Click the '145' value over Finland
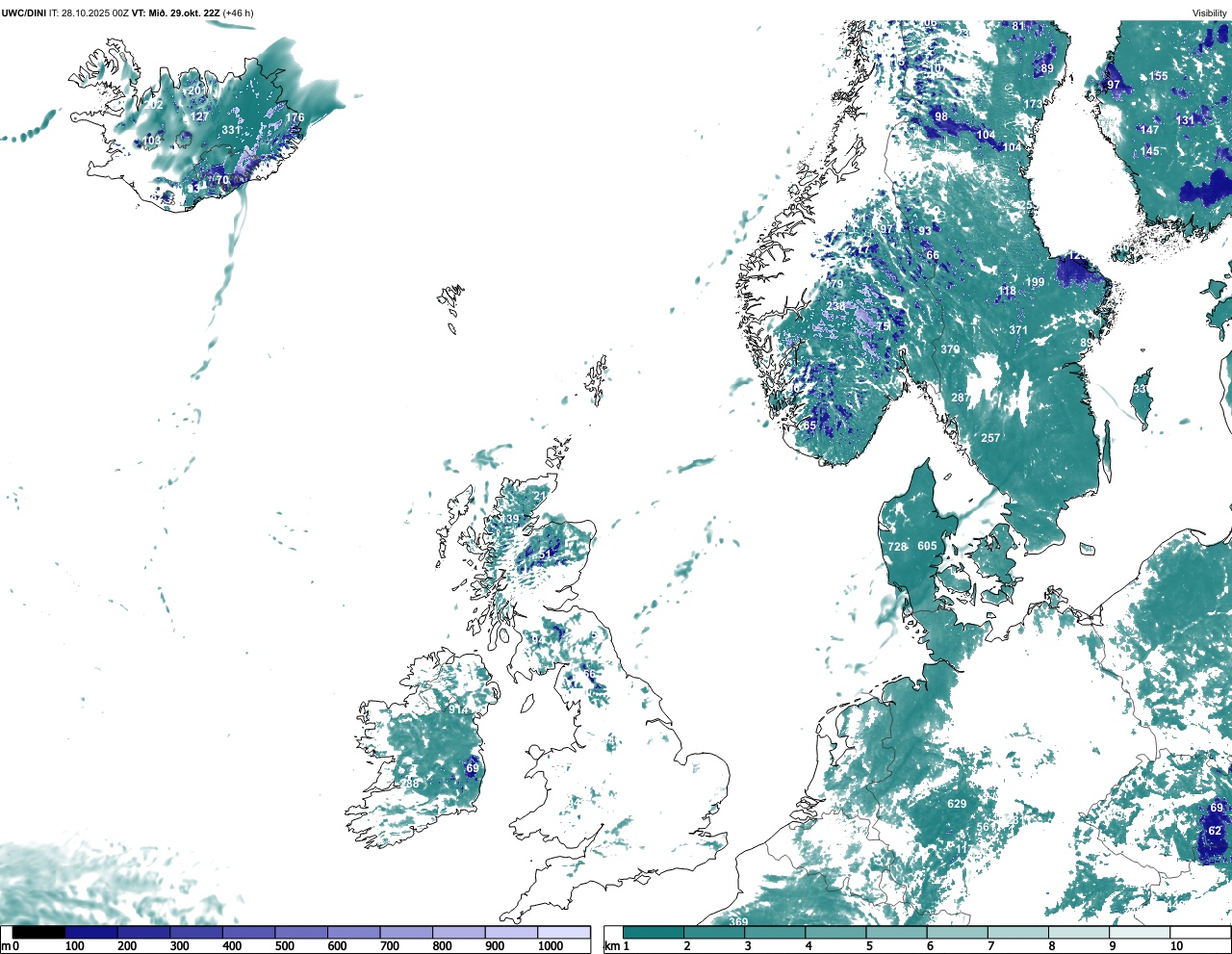 tap(1150, 151)
